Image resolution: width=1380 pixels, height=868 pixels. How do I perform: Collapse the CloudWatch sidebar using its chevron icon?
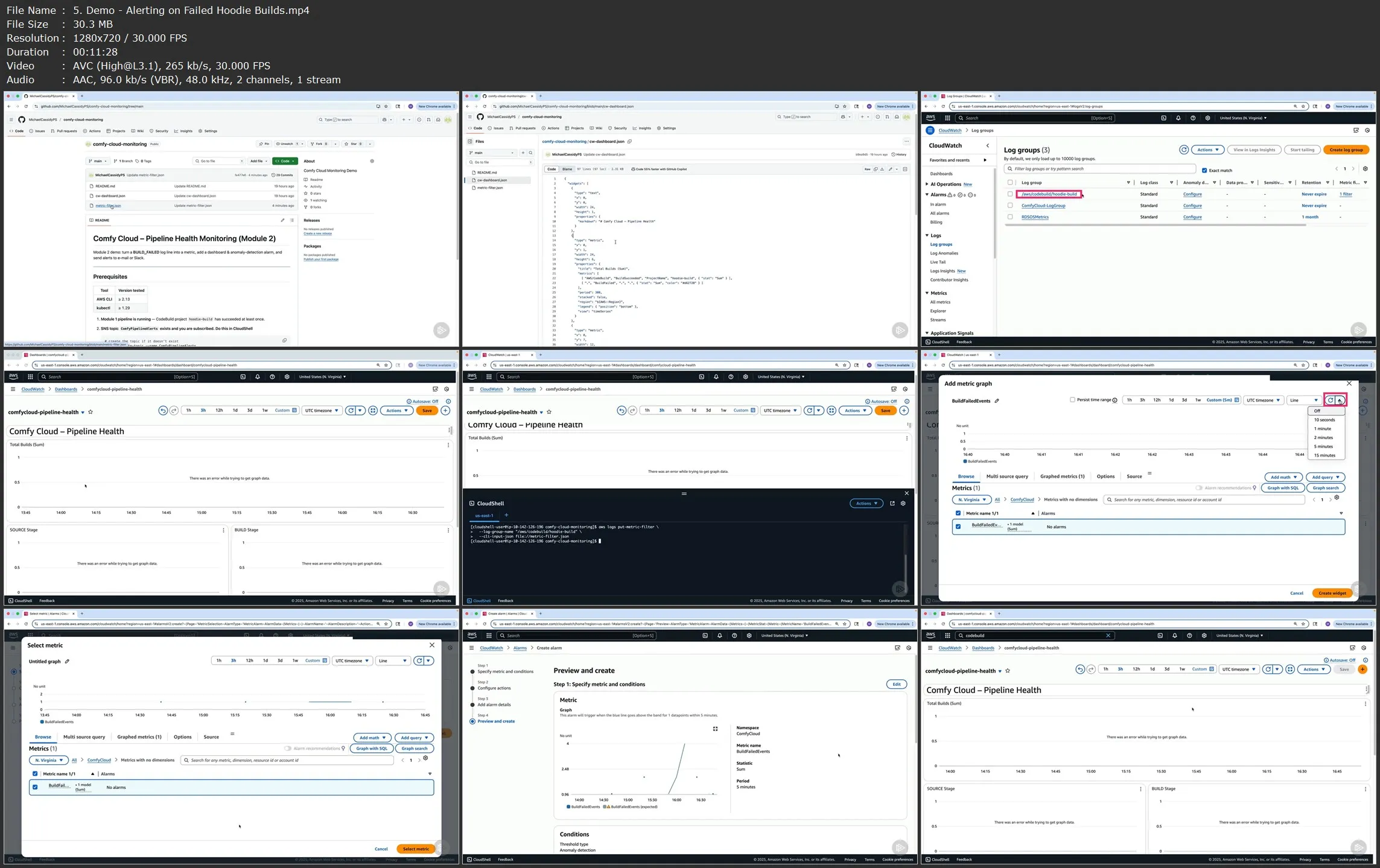[x=988, y=145]
